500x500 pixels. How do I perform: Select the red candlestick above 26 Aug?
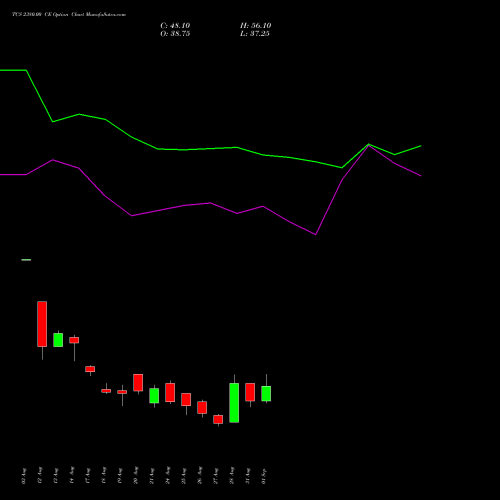click(202, 407)
